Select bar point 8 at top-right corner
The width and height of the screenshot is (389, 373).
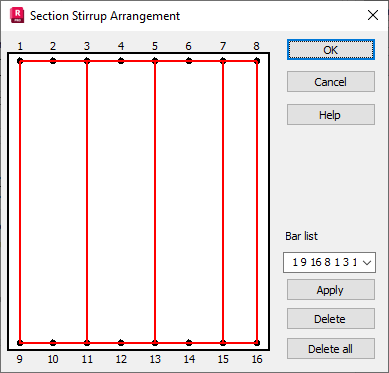point(257,61)
